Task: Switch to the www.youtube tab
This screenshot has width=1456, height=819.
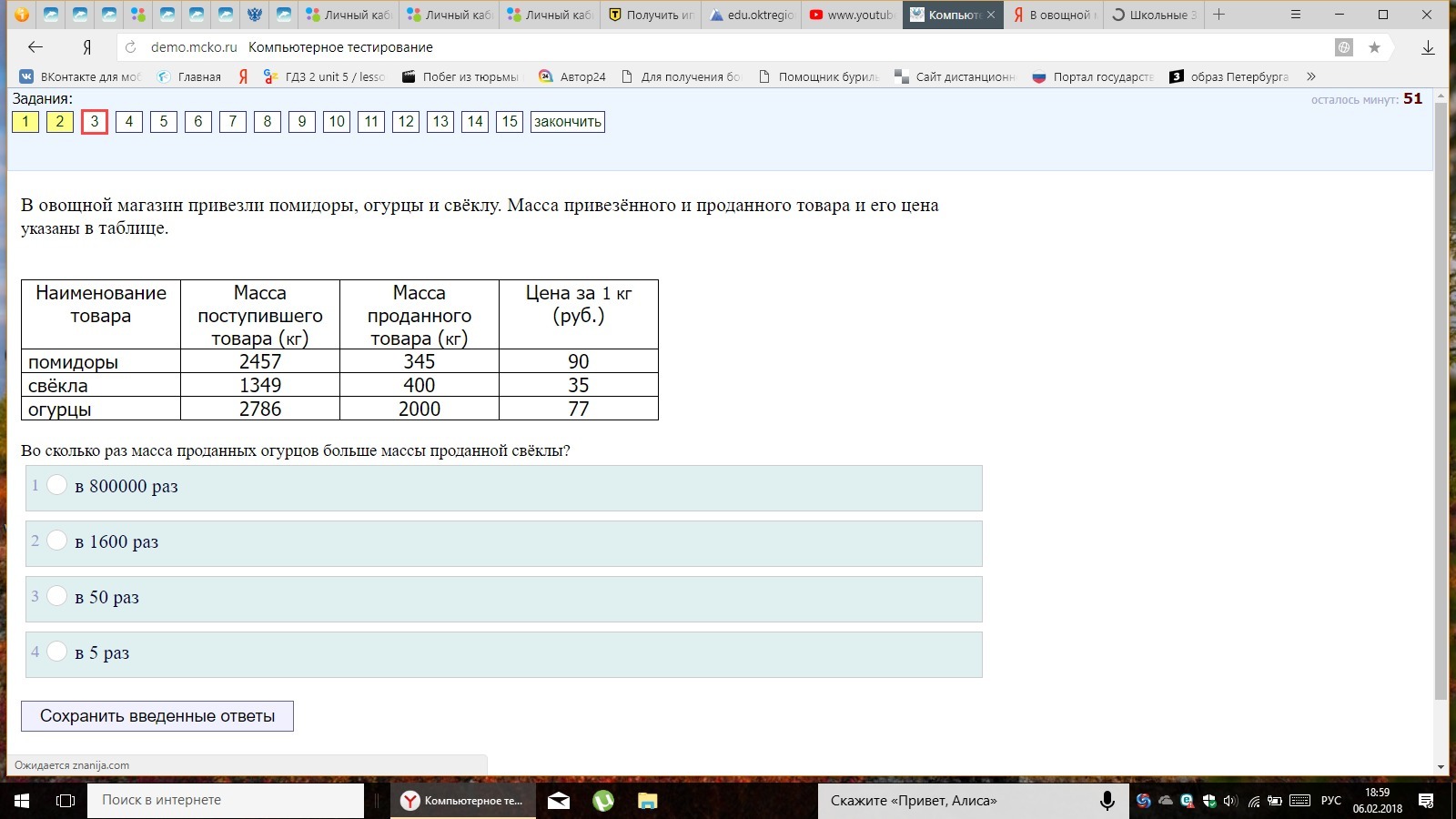Action: click(x=852, y=15)
